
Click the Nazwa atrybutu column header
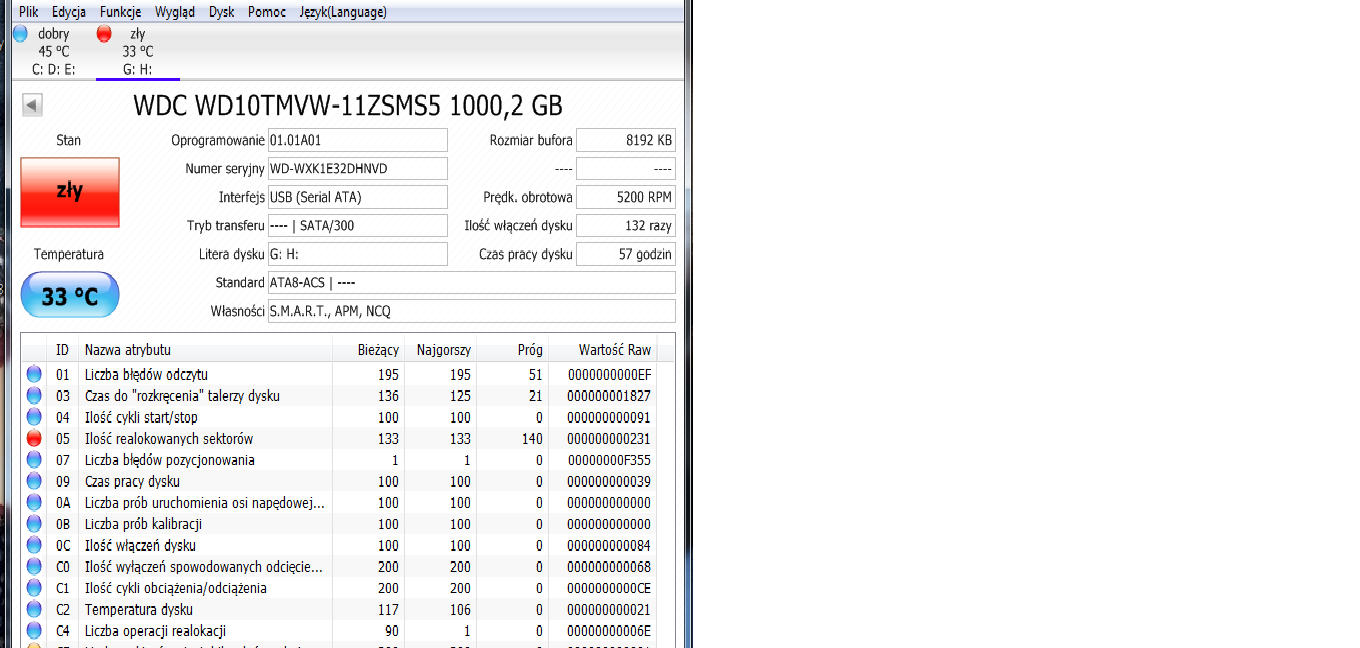coord(205,350)
